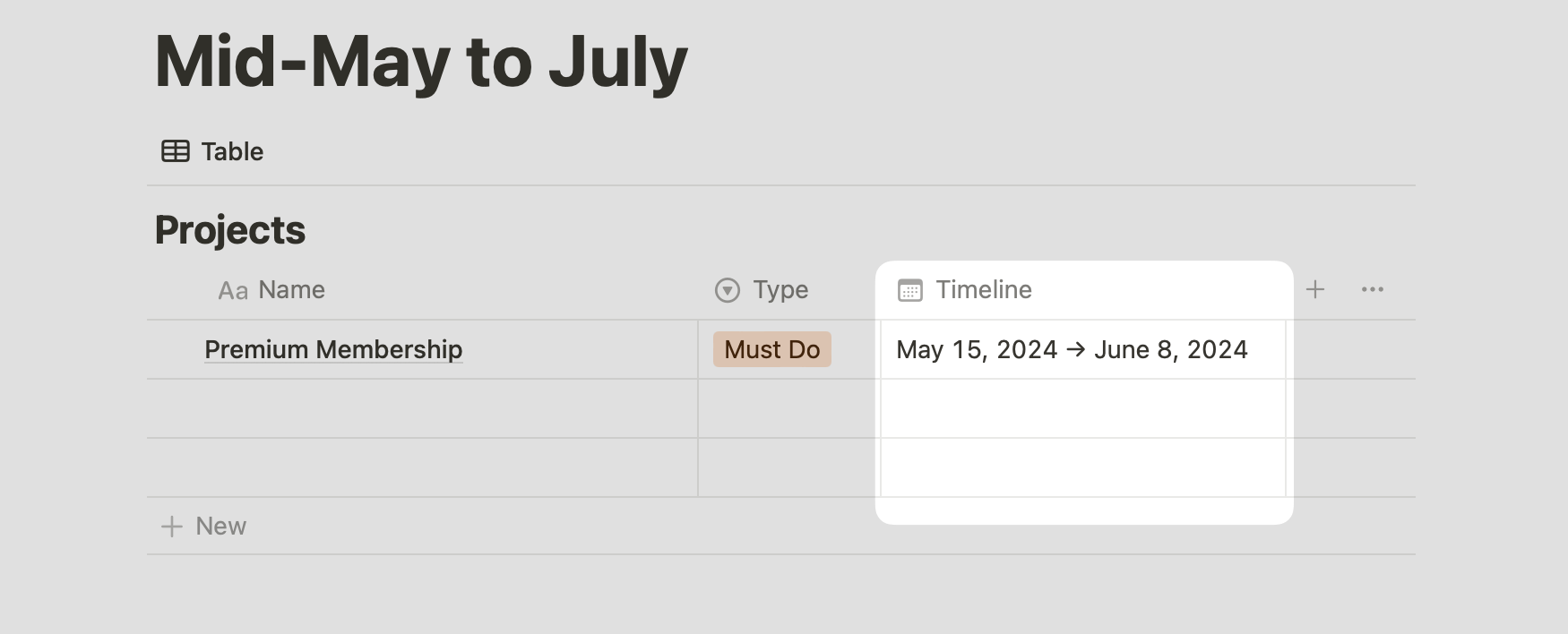
Task: Edit the May 15 to June 8 date range
Action: pyautogui.click(x=1072, y=349)
